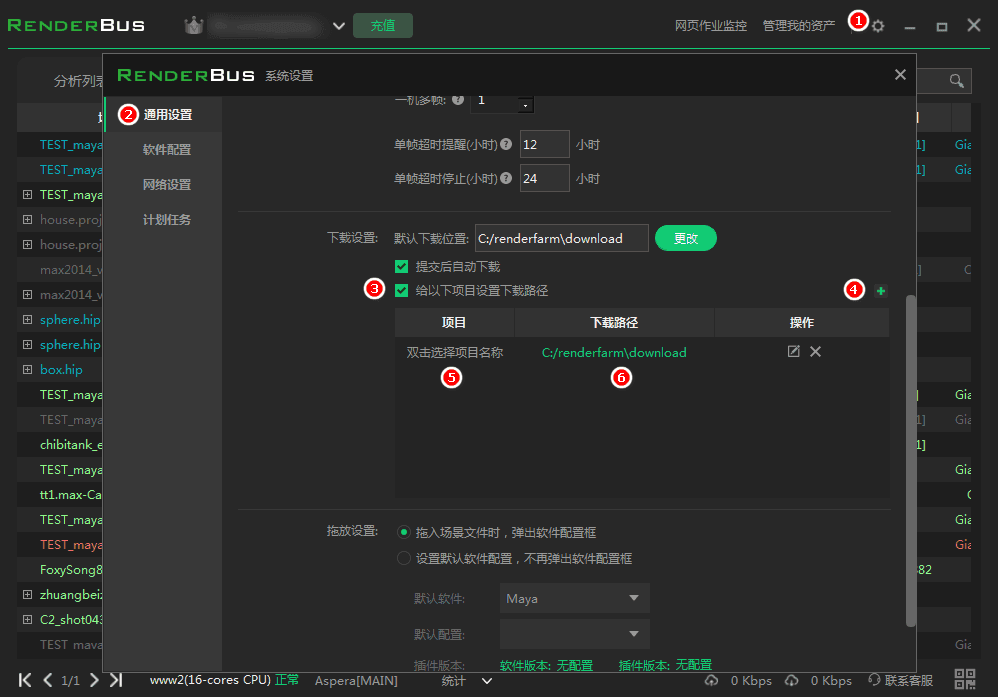Edit the download path row entry
The width and height of the screenshot is (998, 697).
point(794,352)
